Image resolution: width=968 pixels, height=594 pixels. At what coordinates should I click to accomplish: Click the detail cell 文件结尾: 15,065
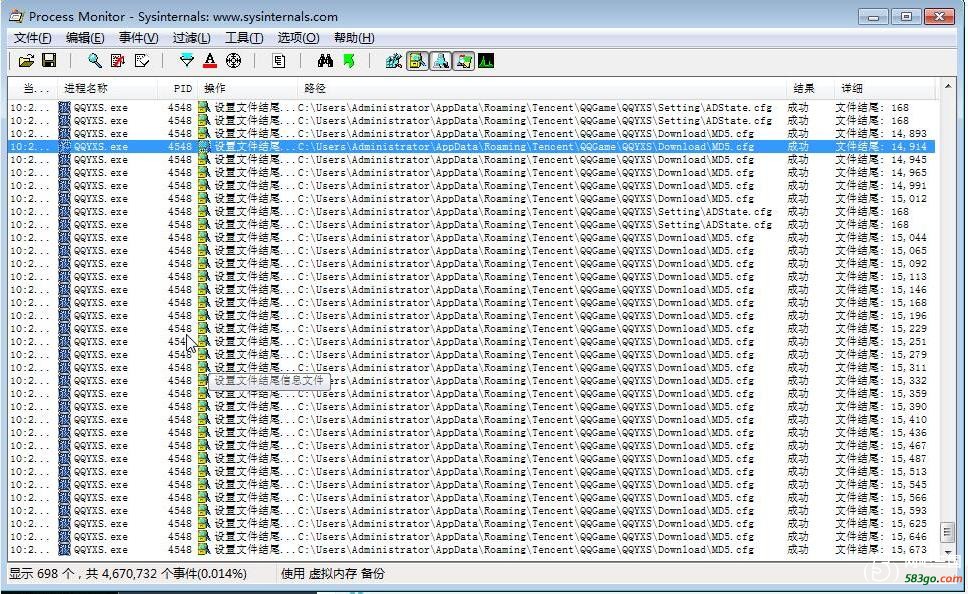[x=881, y=251]
